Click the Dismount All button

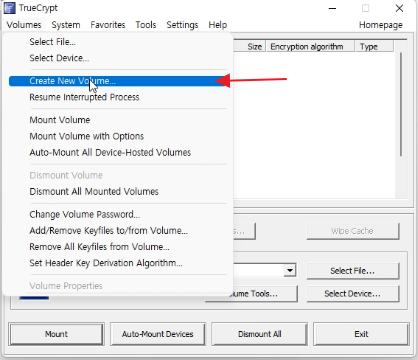(259, 334)
